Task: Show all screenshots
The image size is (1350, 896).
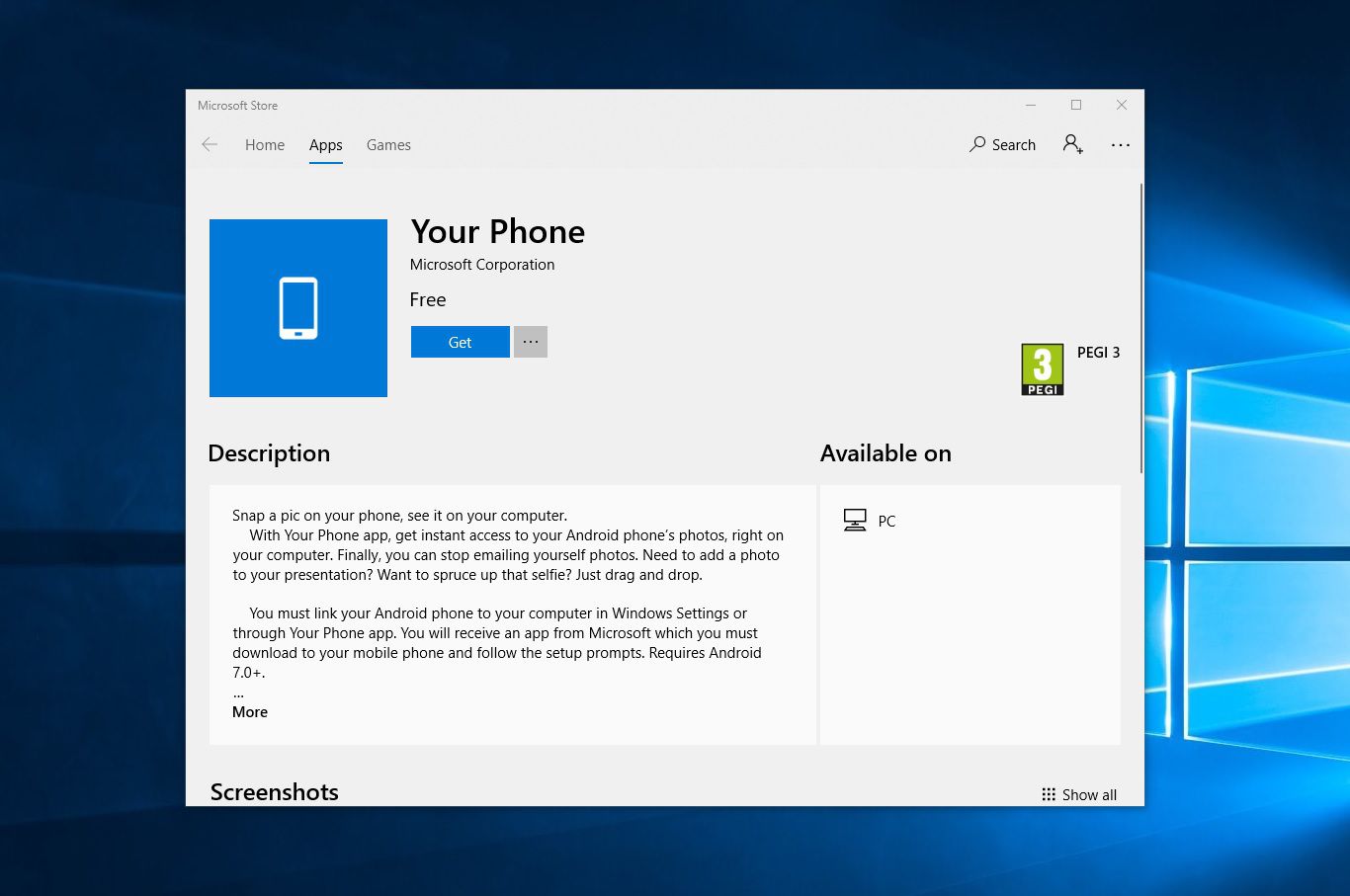Action: click(1079, 794)
